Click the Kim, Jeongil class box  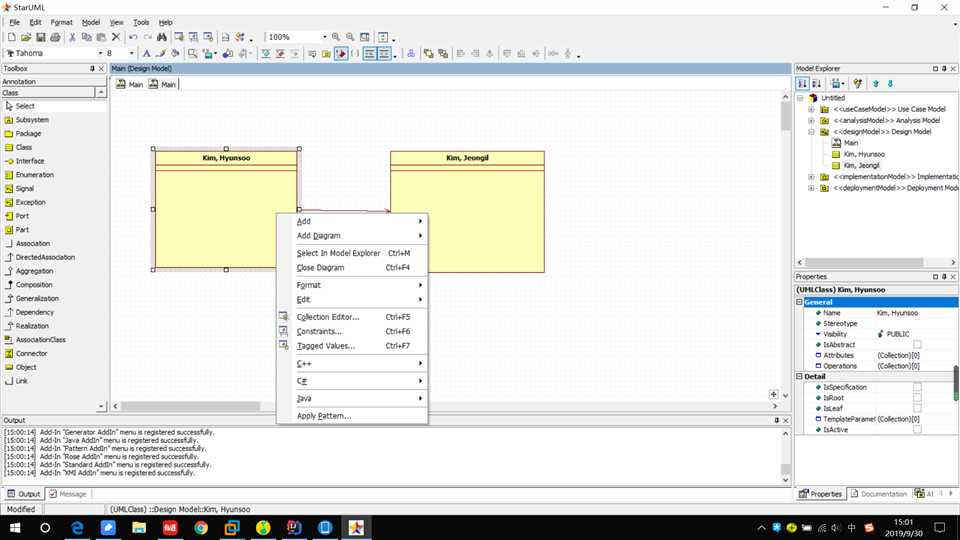click(x=467, y=212)
